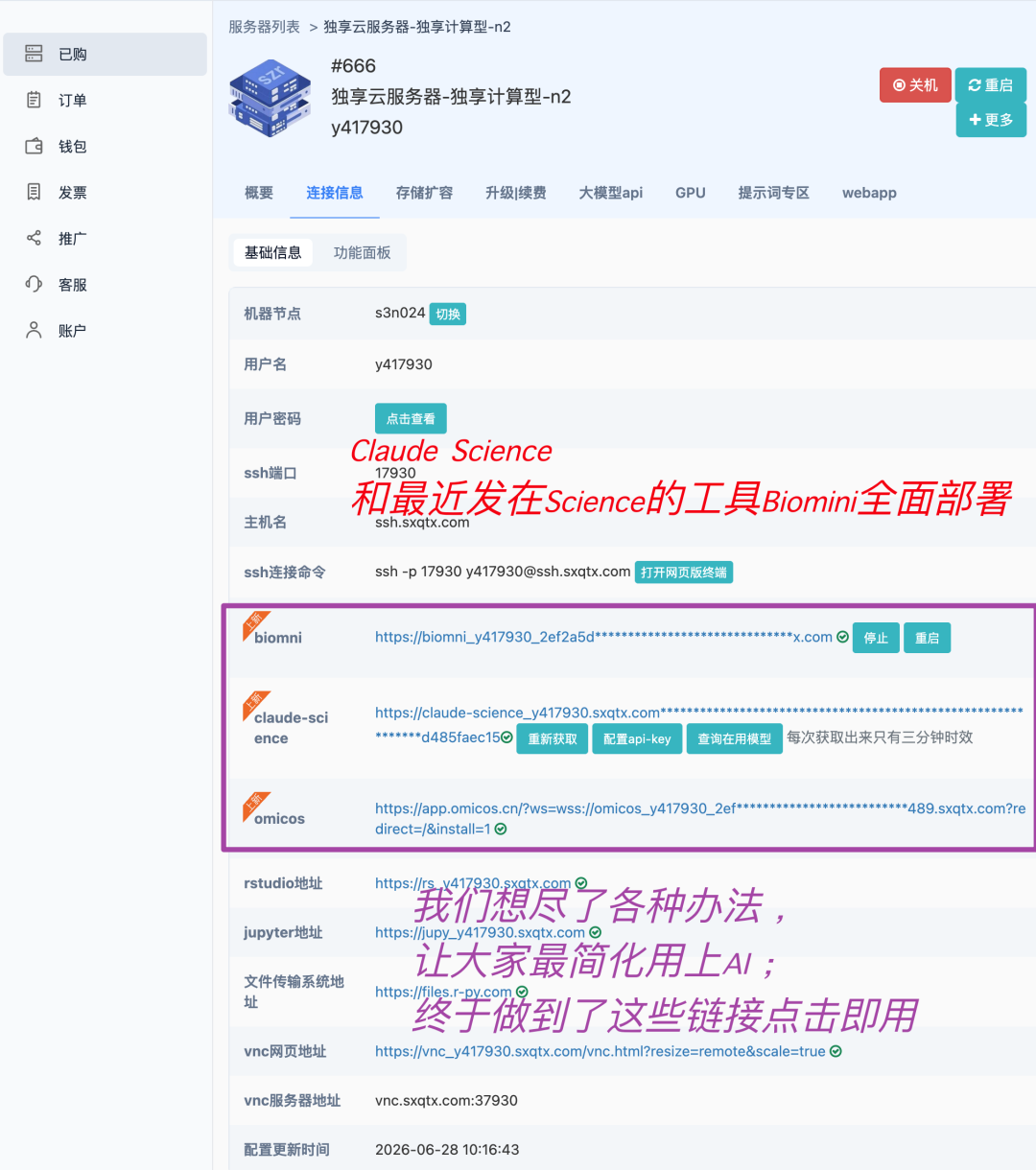Open the 大模型api tab
The height and width of the screenshot is (1170, 1036).
coord(611,193)
